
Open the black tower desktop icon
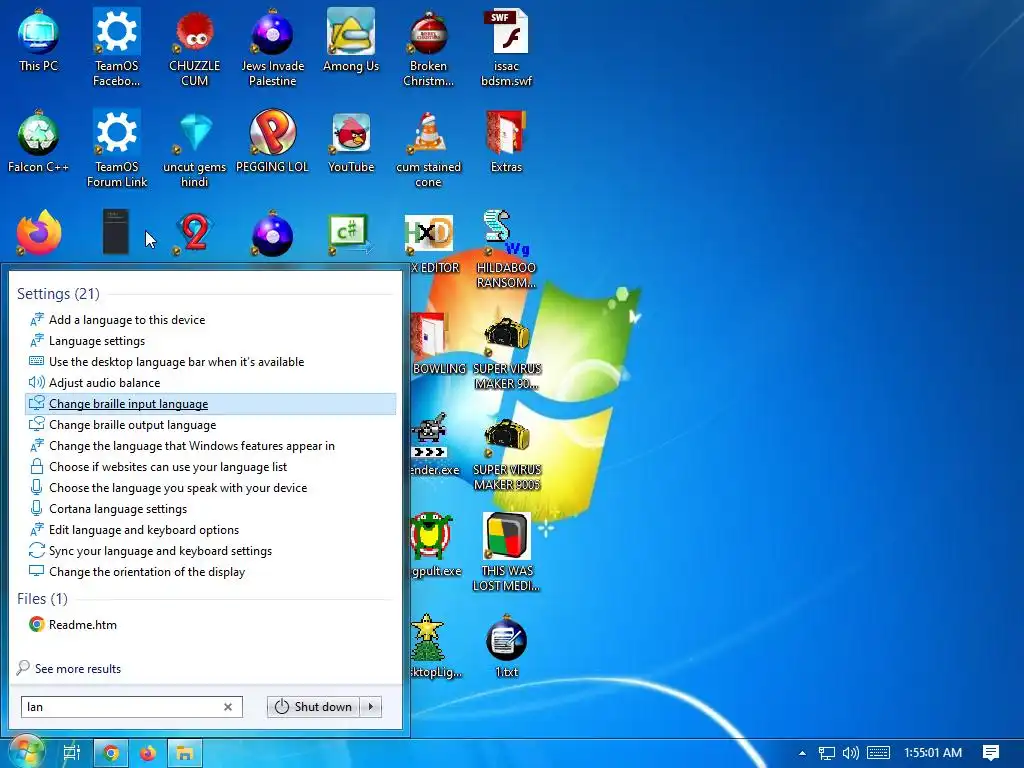(x=116, y=232)
